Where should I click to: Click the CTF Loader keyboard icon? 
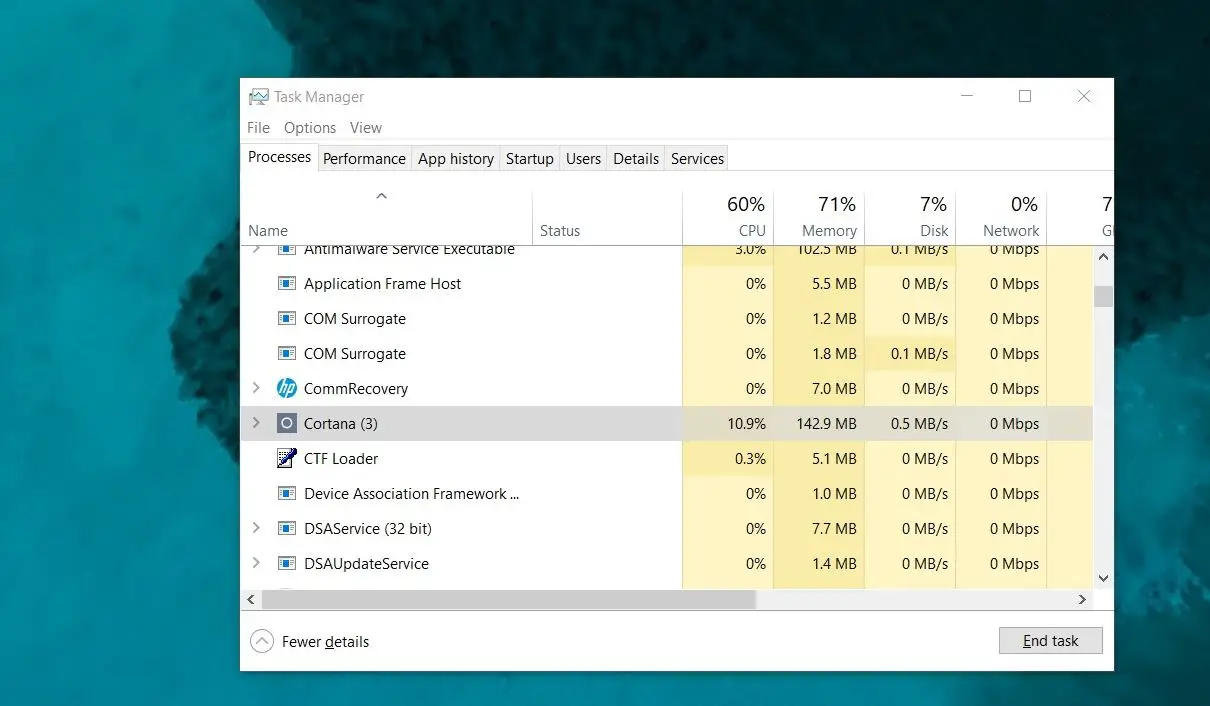[287, 458]
